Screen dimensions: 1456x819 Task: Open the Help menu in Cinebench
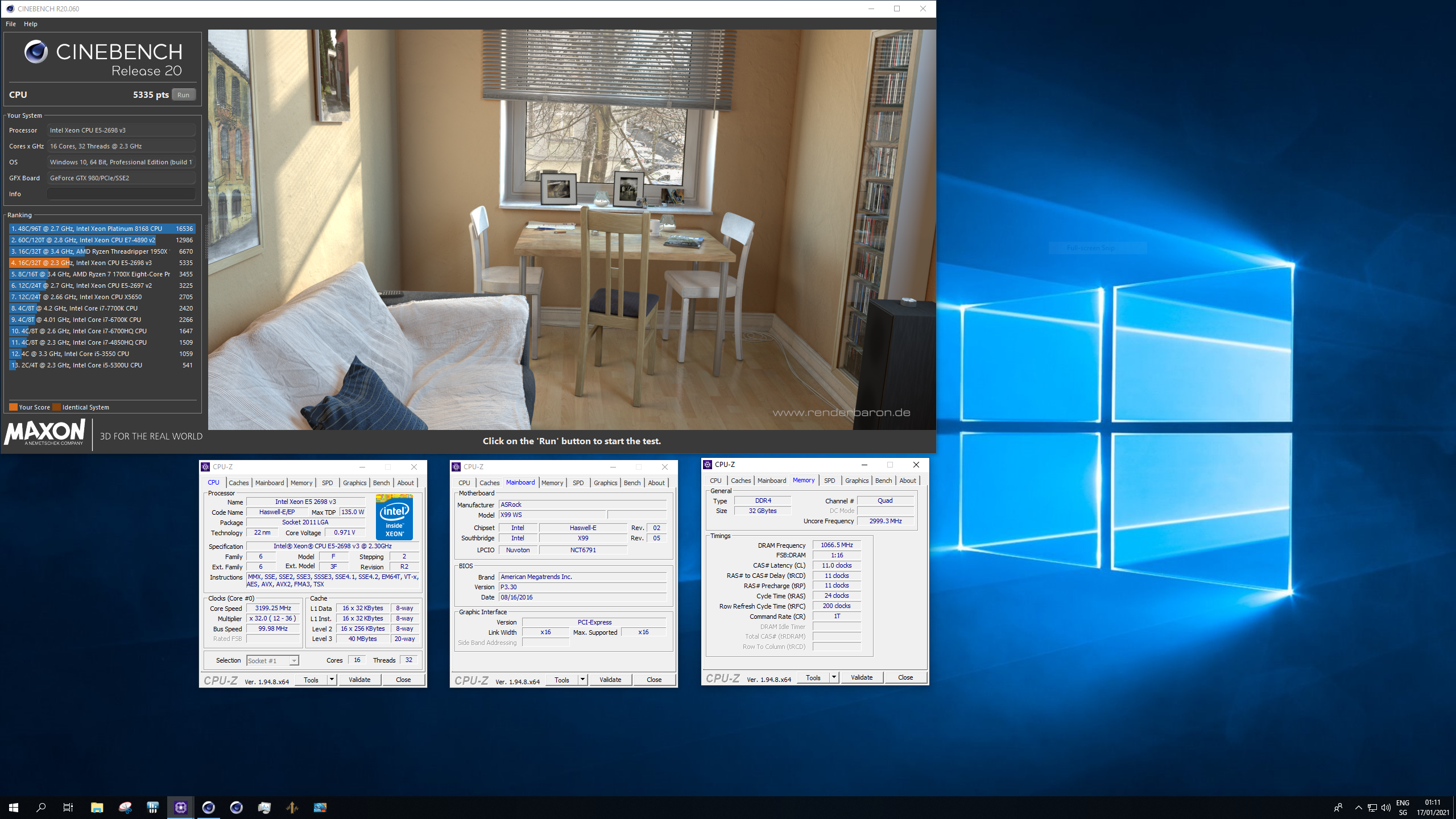point(31,24)
